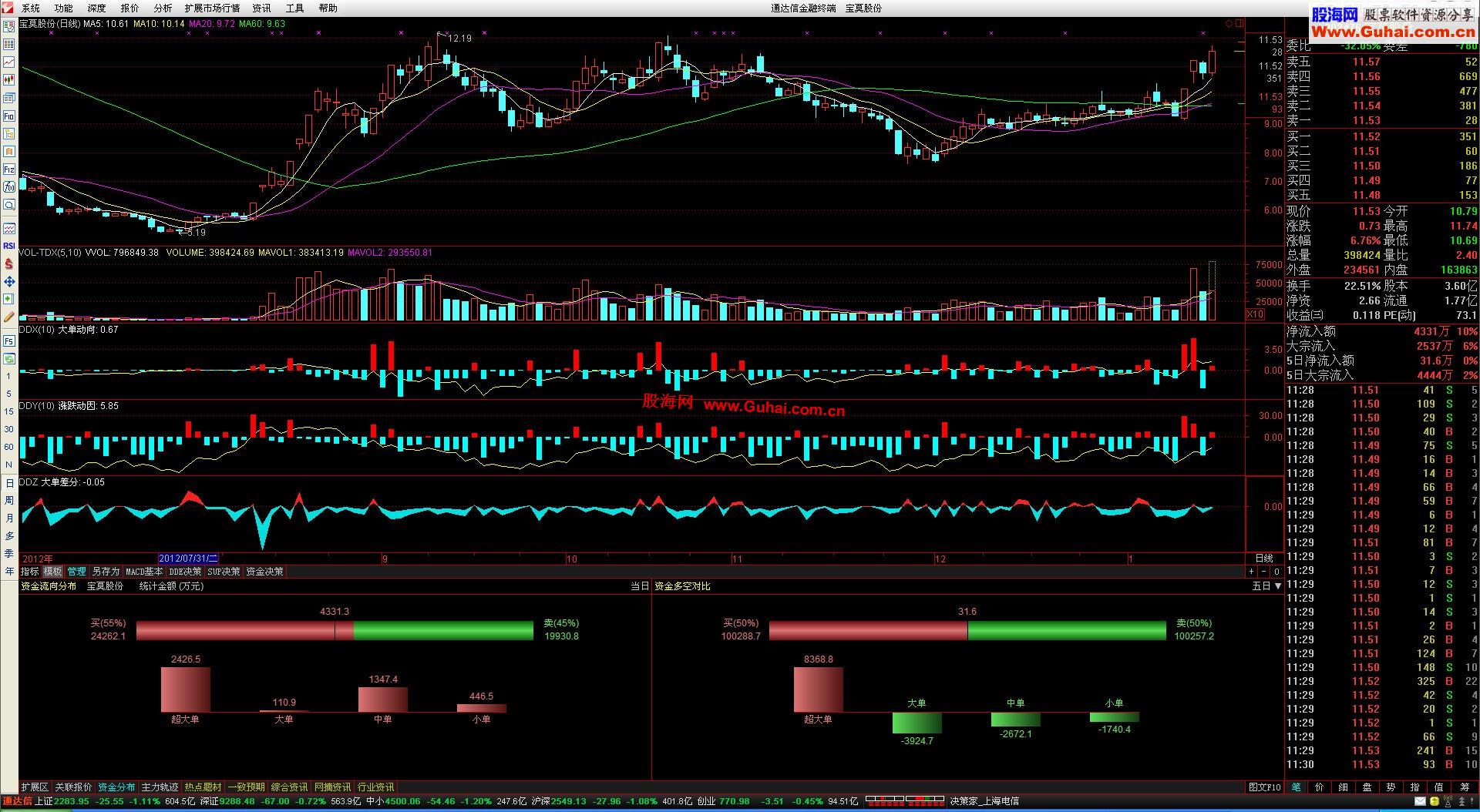
Task: Open the 日线 period selector under the chart
Action: [1264, 559]
